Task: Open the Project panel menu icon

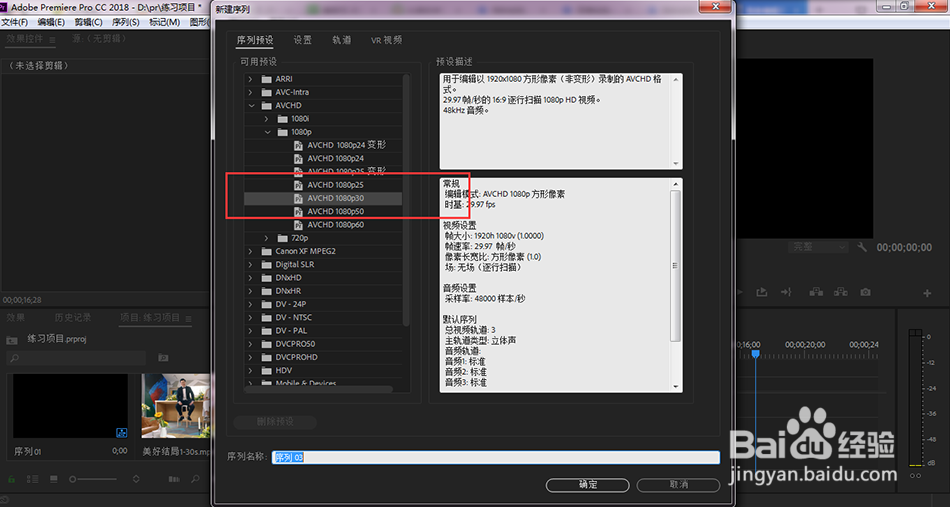Action: 188,318
